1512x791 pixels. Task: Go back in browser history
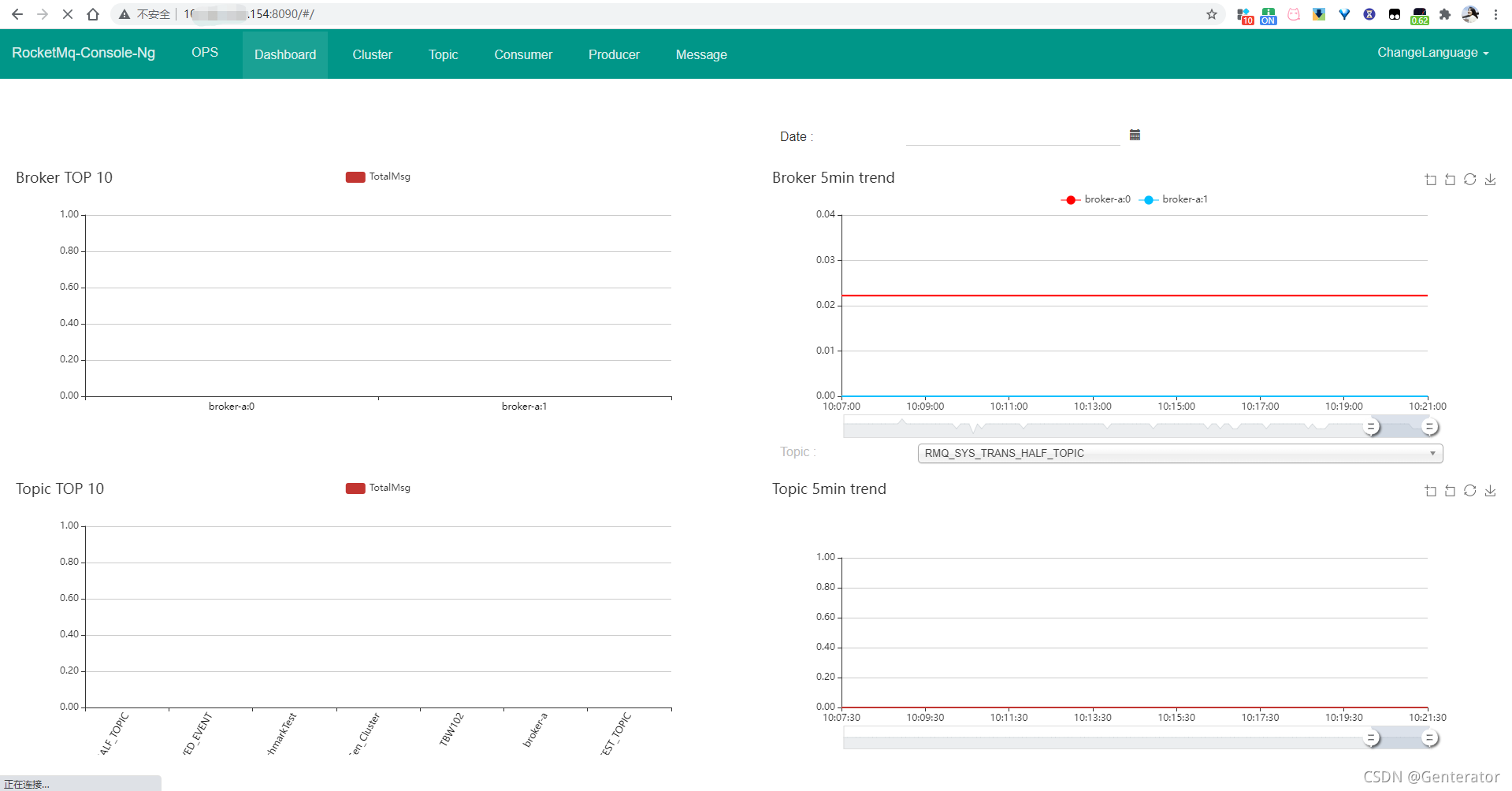point(17,14)
